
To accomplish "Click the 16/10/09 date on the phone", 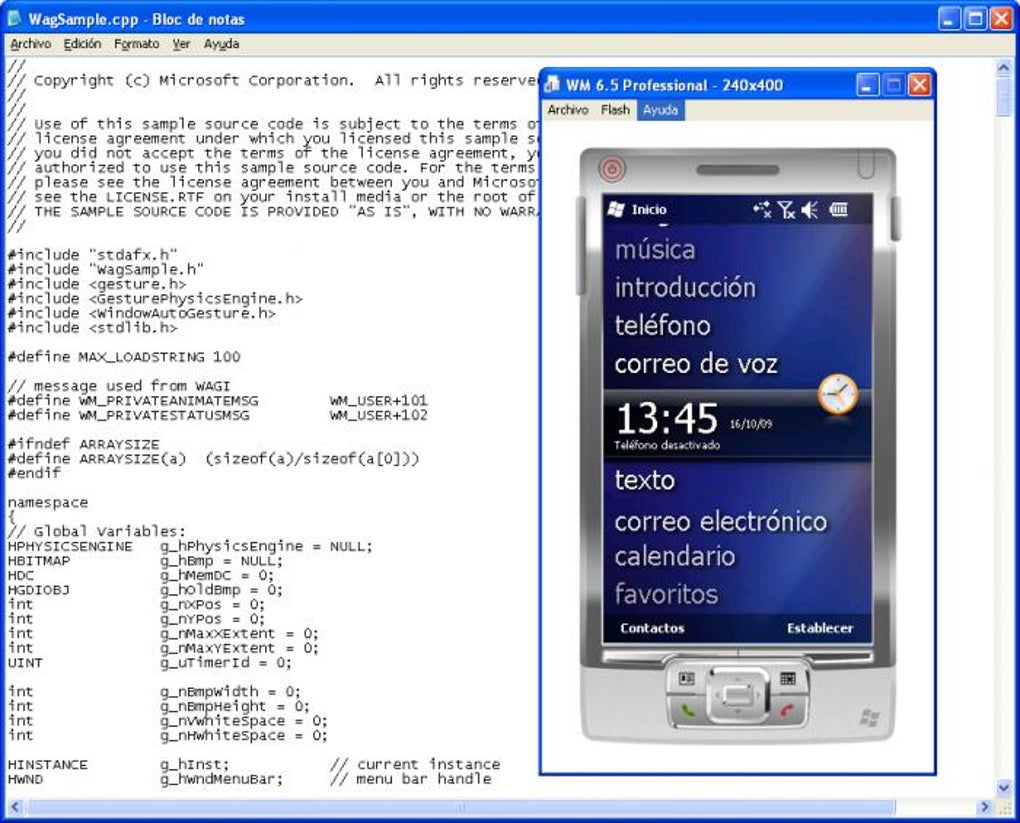I will click(751, 424).
